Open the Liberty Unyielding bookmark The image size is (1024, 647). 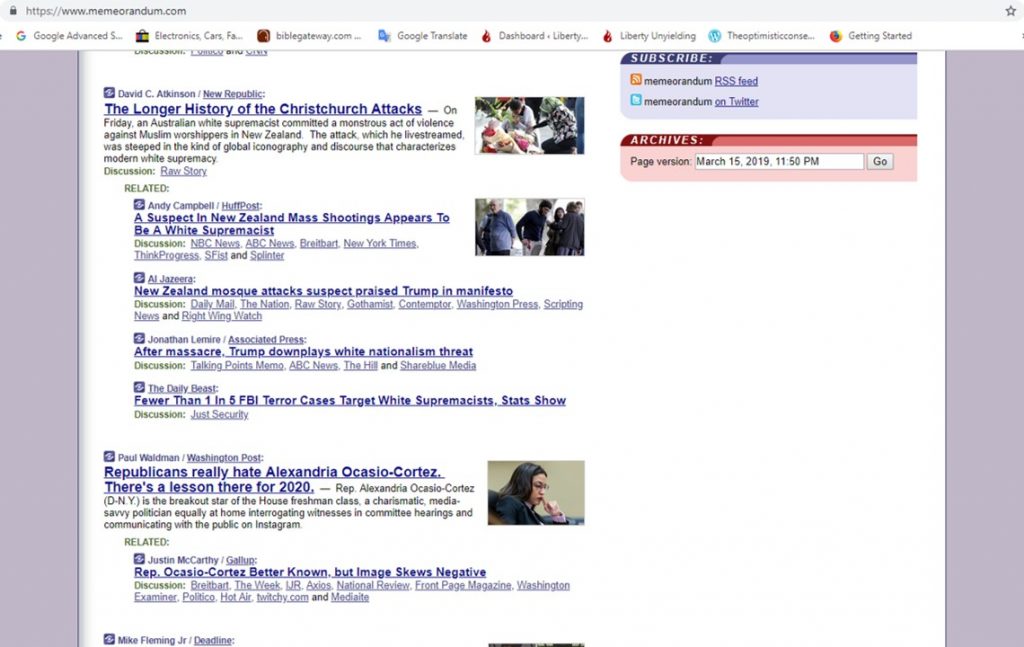pyautogui.click(x=648, y=36)
